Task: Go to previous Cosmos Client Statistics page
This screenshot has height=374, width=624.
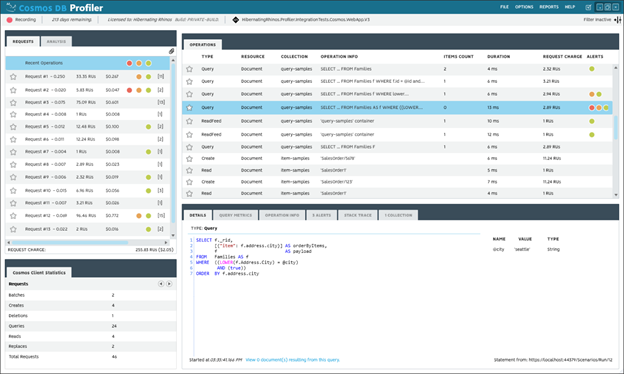Action: [x=161, y=284]
